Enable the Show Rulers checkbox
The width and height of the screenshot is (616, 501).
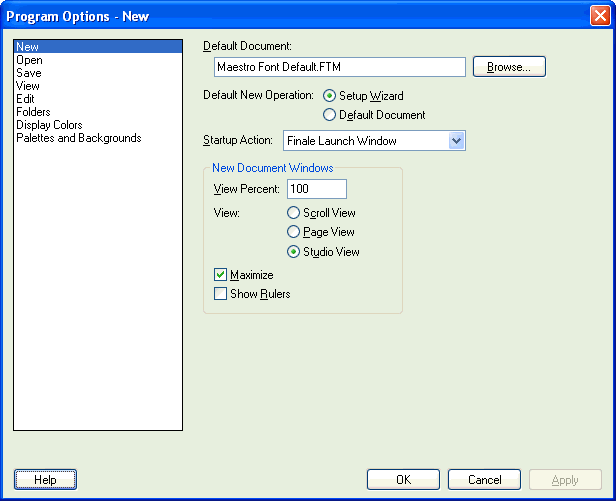pos(221,294)
